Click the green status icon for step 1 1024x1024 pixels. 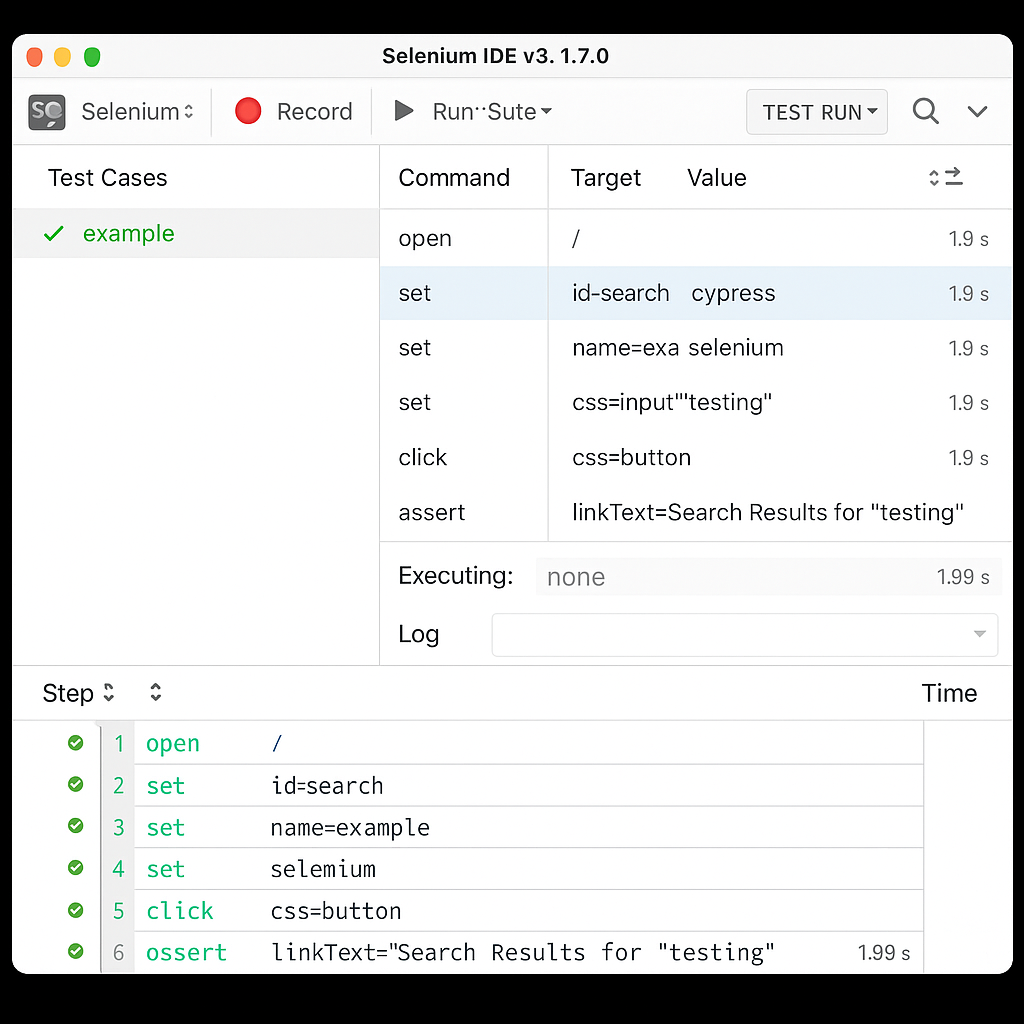coord(75,743)
